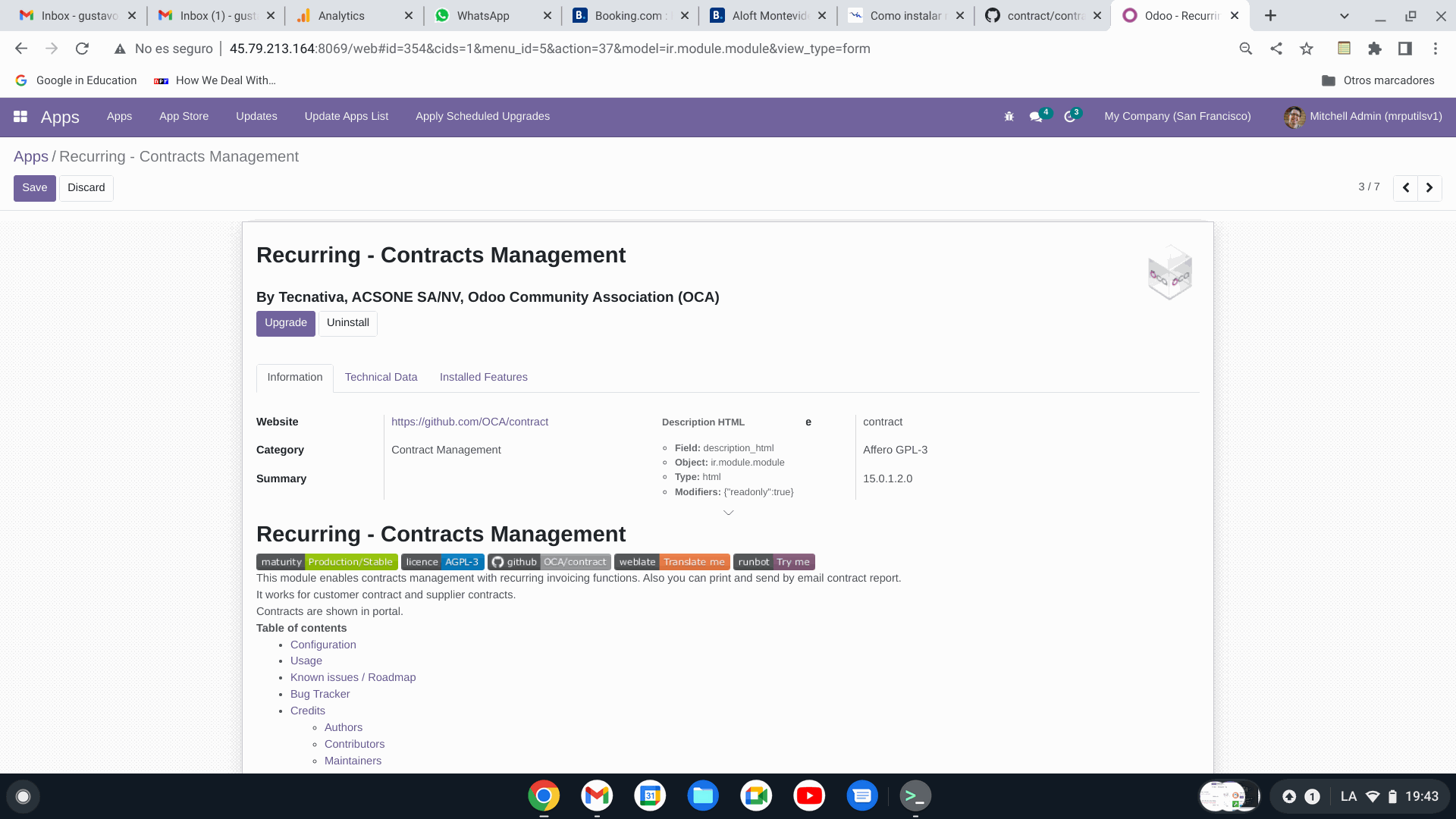Open App Store menu
1456x819 pixels.
(x=184, y=117)
